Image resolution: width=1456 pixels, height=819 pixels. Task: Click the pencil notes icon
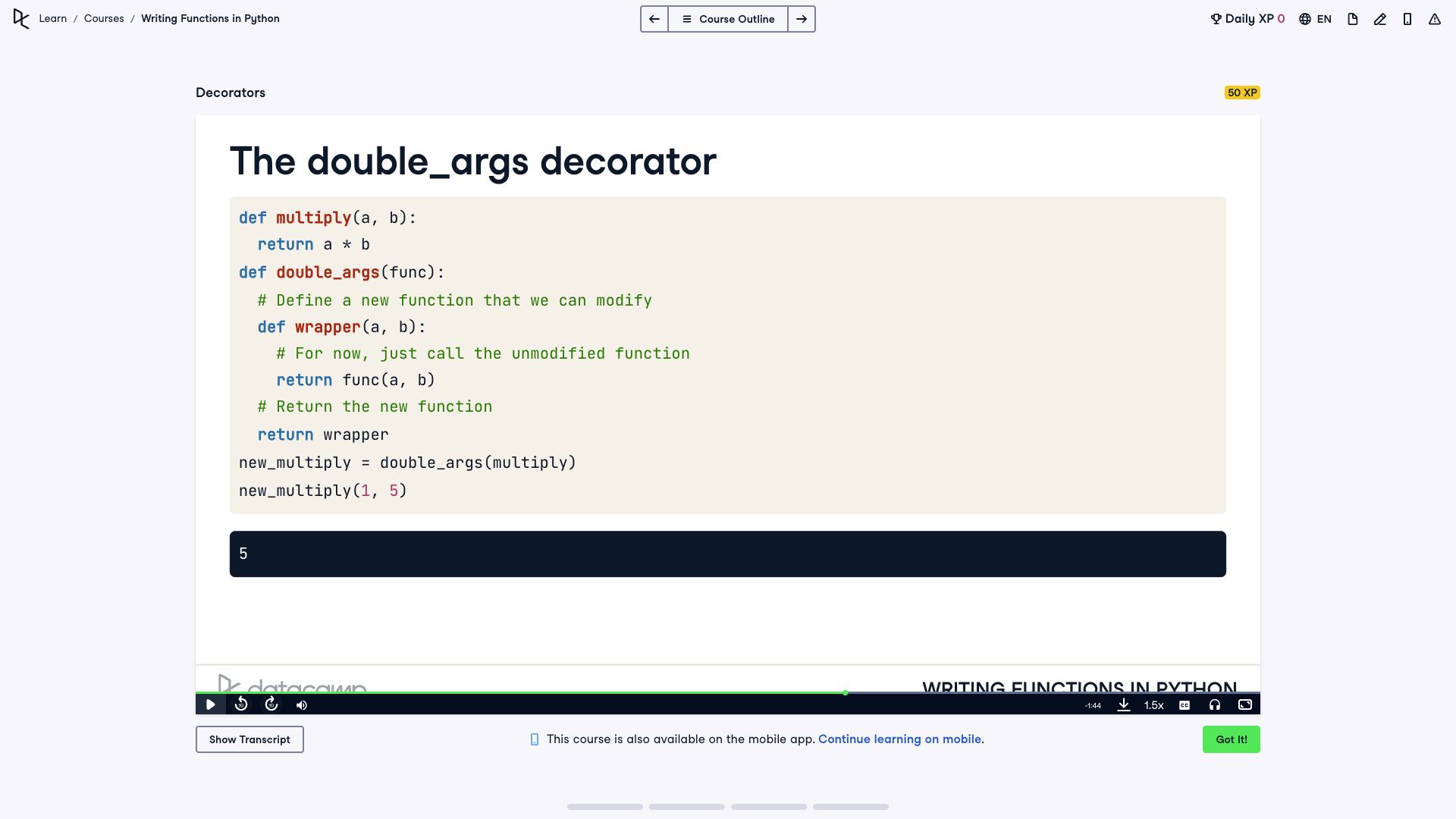(1379, 19)
